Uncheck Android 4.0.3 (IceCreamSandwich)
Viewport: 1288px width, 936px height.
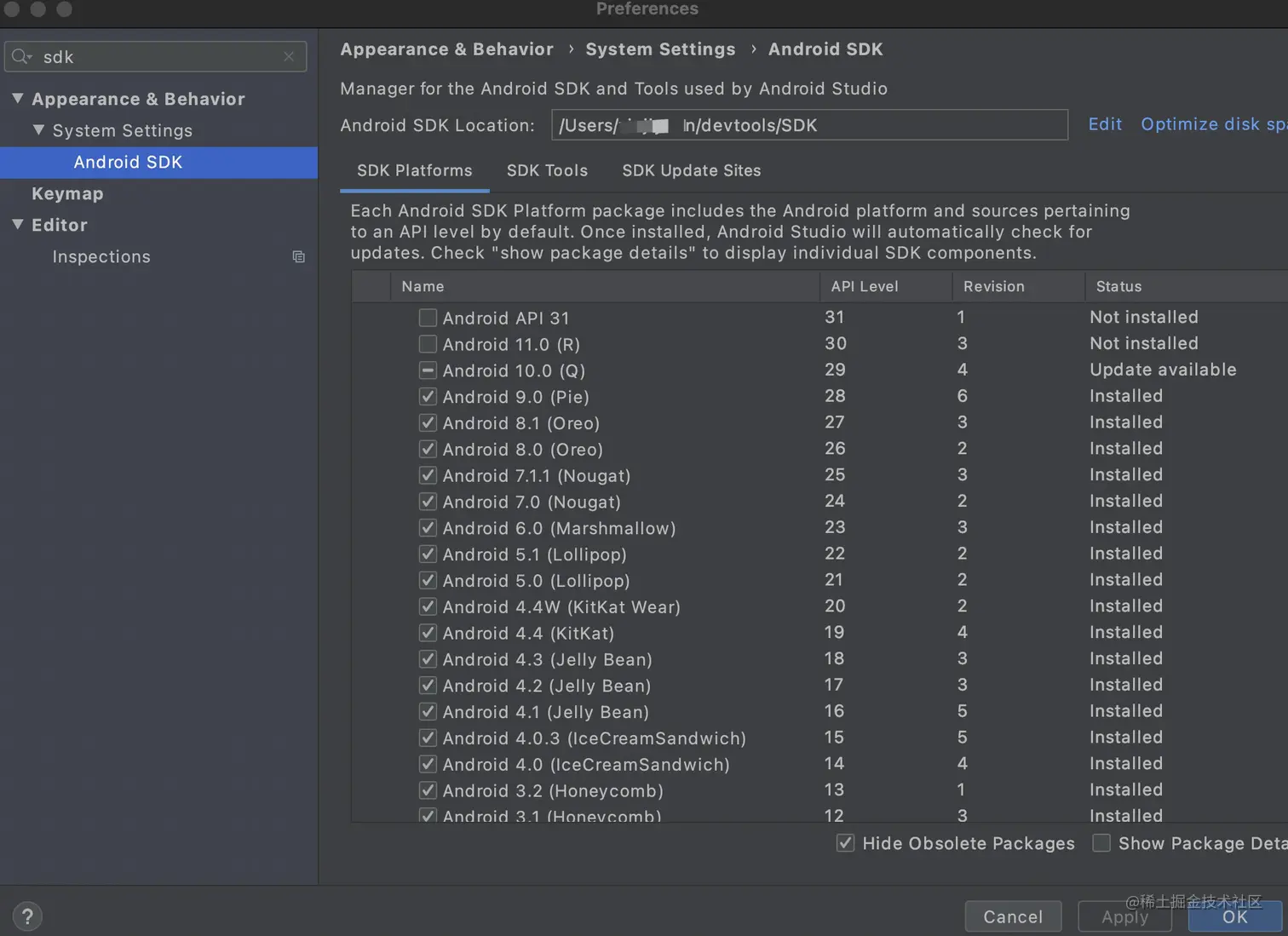click(428, 738)
